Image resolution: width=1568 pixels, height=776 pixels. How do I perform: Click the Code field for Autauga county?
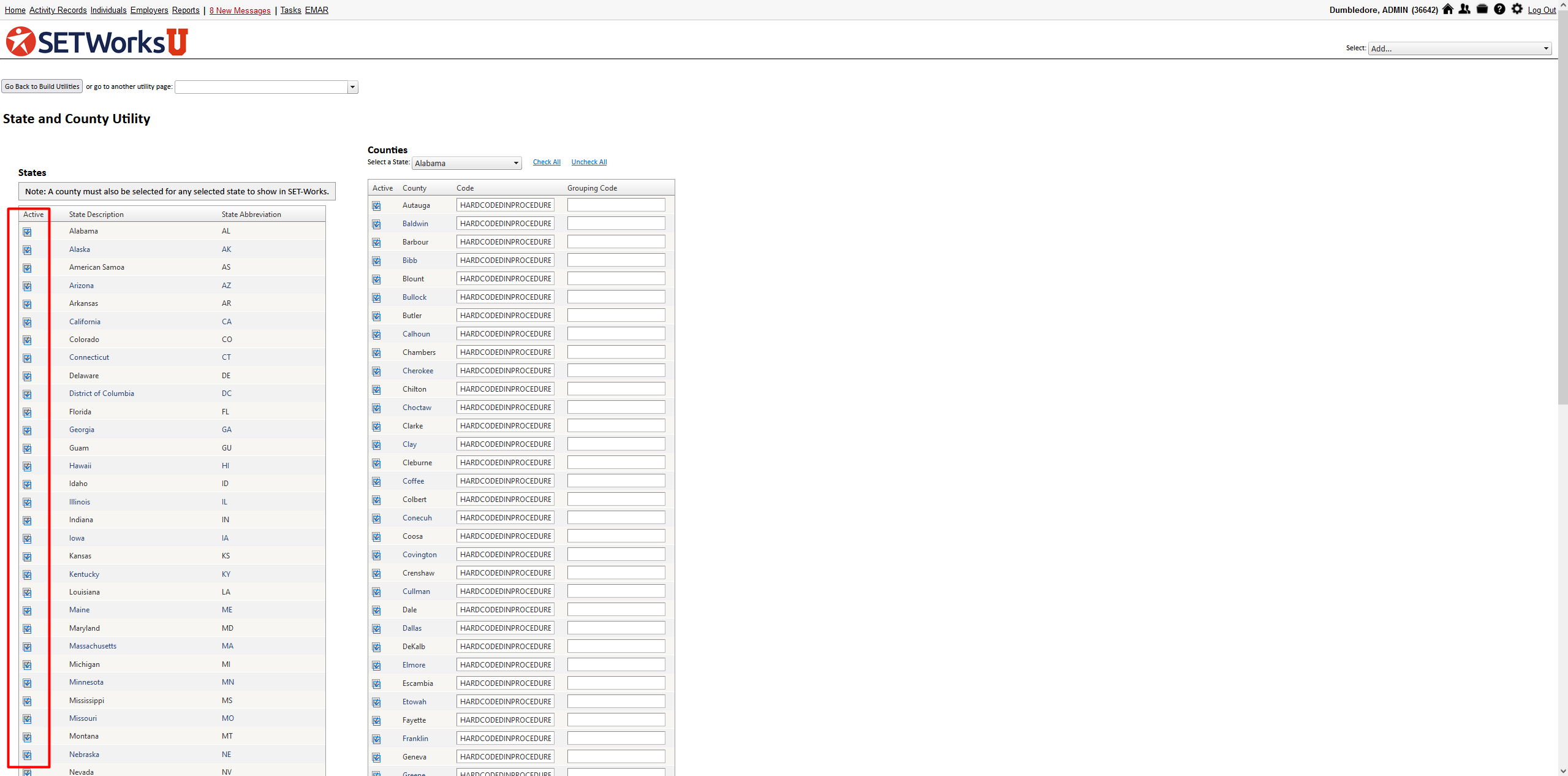click(506, 205)
